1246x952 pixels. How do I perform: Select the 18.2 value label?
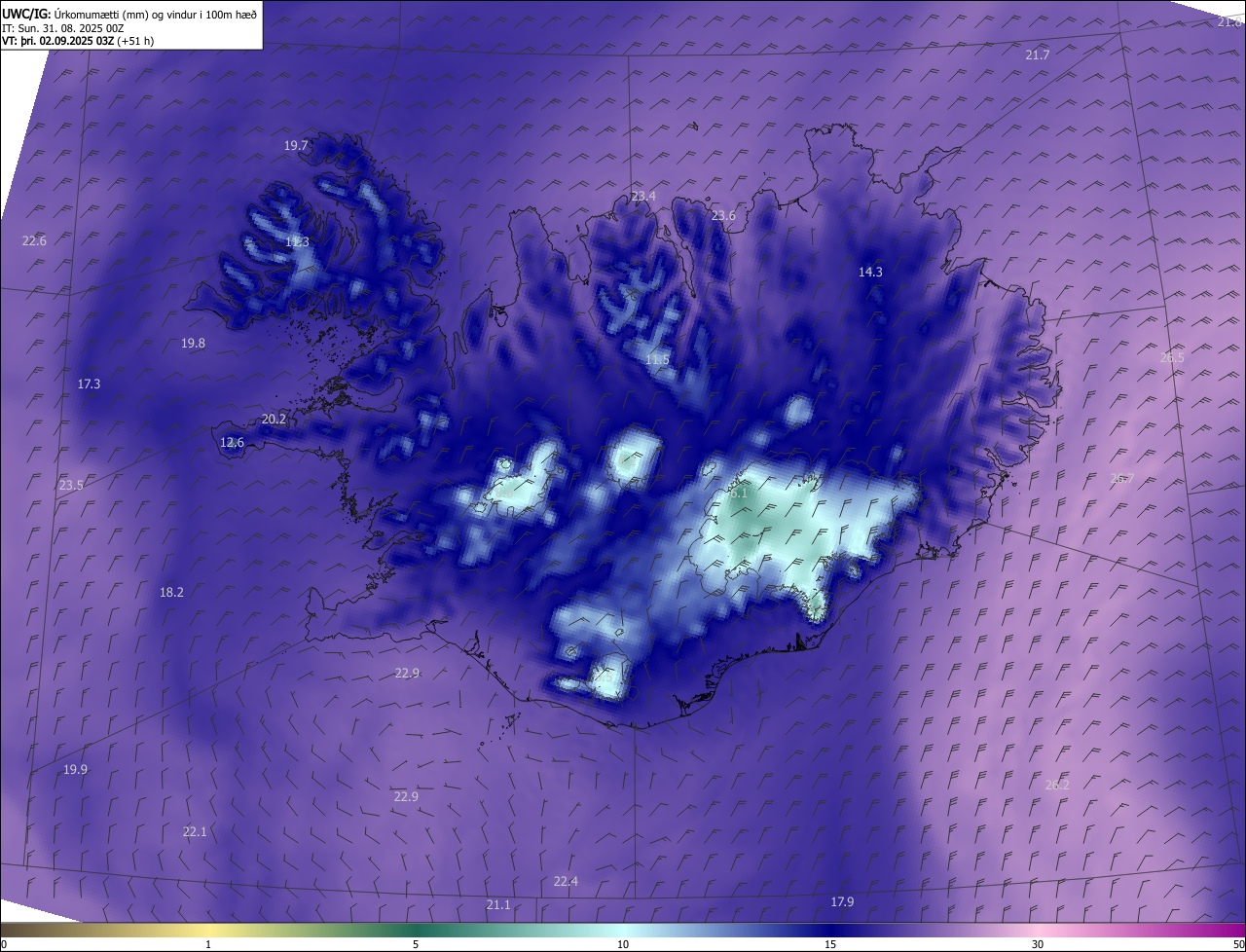(171, 593)
